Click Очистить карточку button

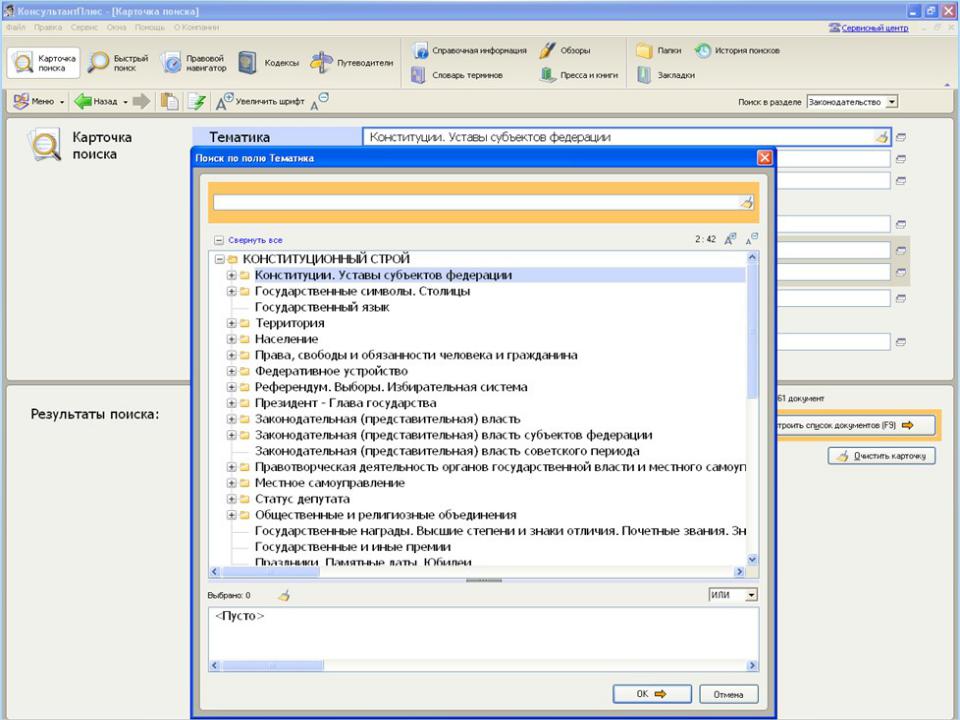coord(882,456)
